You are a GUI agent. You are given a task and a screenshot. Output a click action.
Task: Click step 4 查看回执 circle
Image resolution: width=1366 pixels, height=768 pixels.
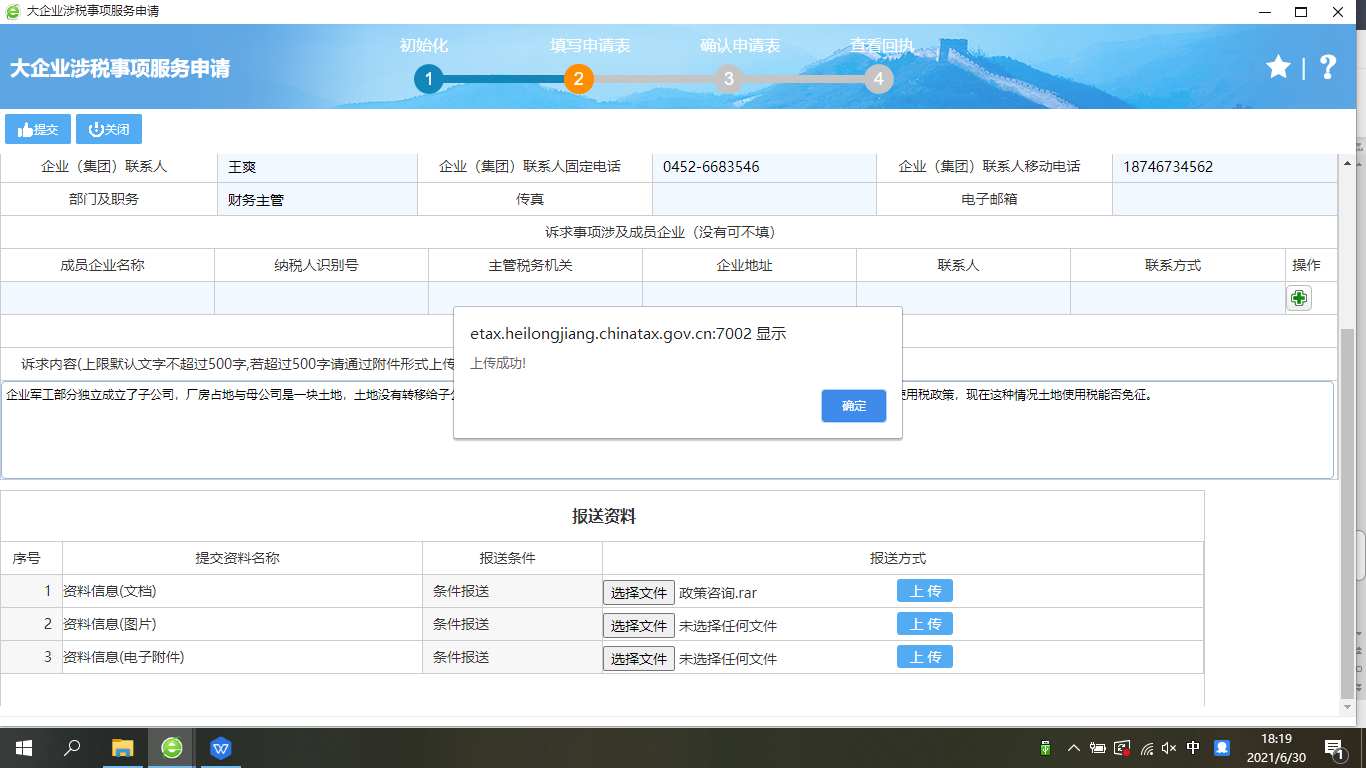tap(878, 79)
